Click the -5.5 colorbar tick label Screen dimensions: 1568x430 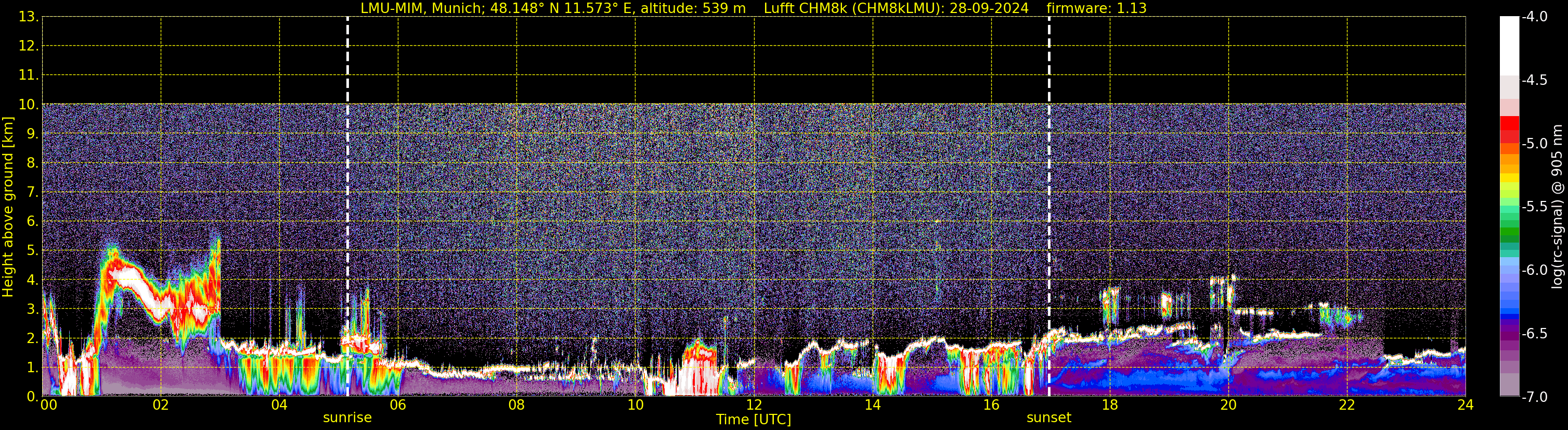(x=1534, y=207)
